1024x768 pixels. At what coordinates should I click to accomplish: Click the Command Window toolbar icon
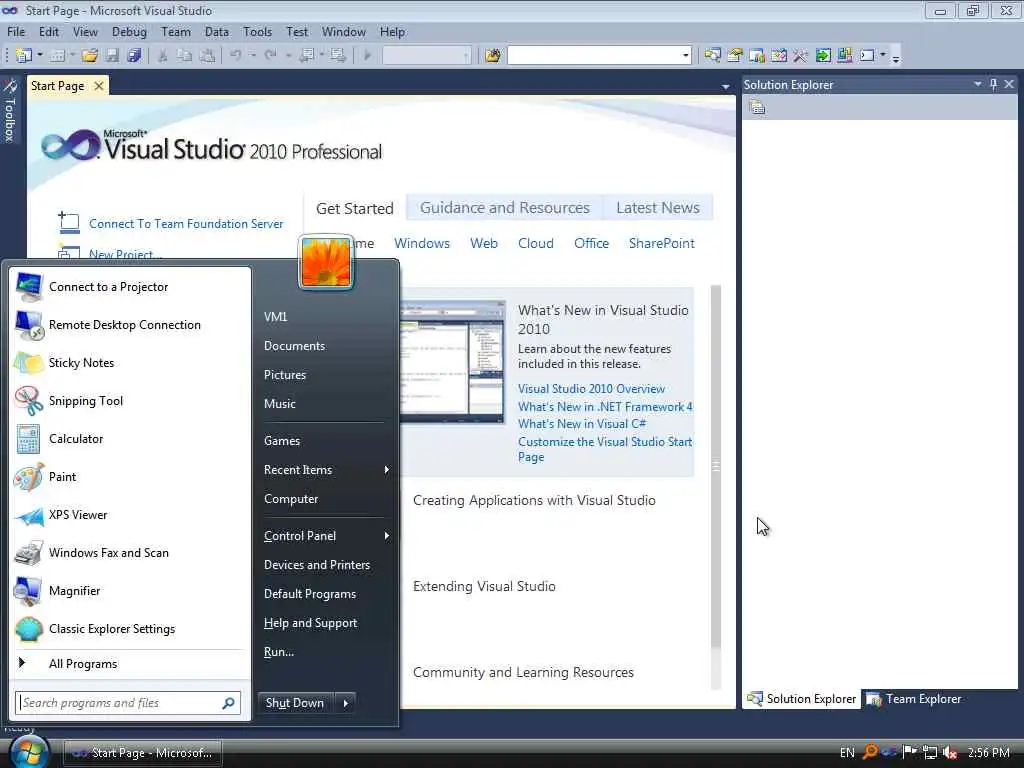click(867, 56)
